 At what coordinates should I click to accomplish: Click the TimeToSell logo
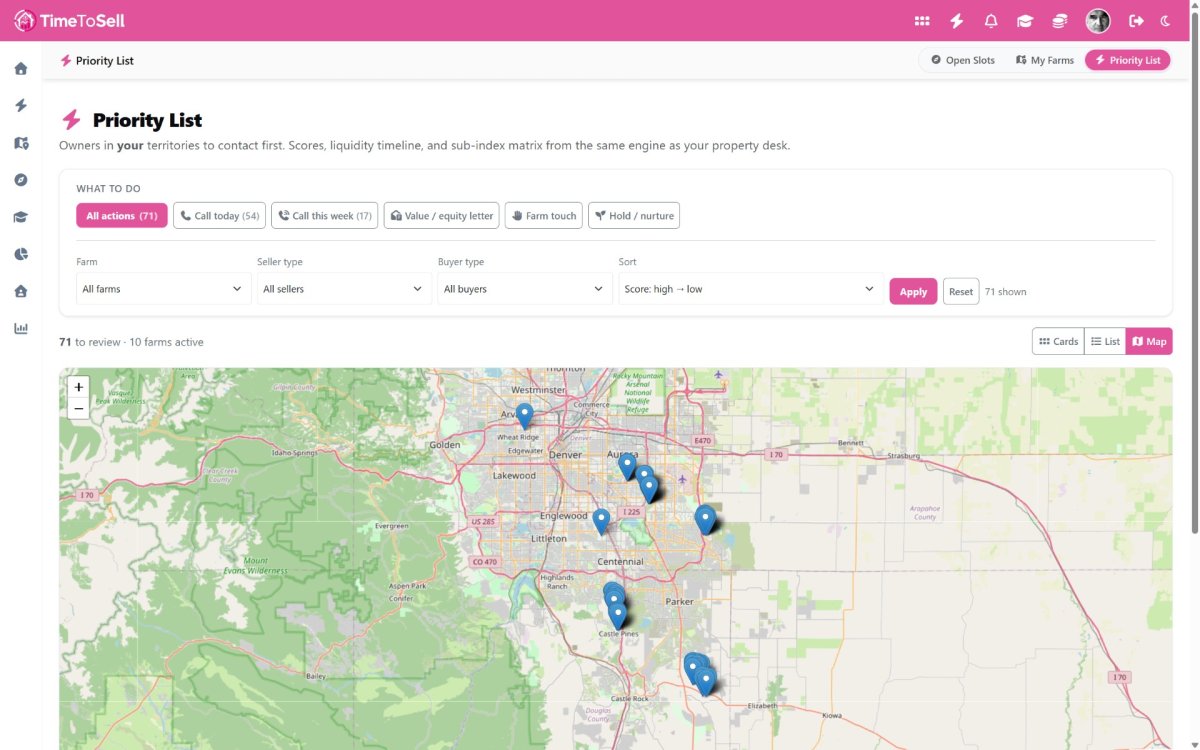[x=69, y=20]
